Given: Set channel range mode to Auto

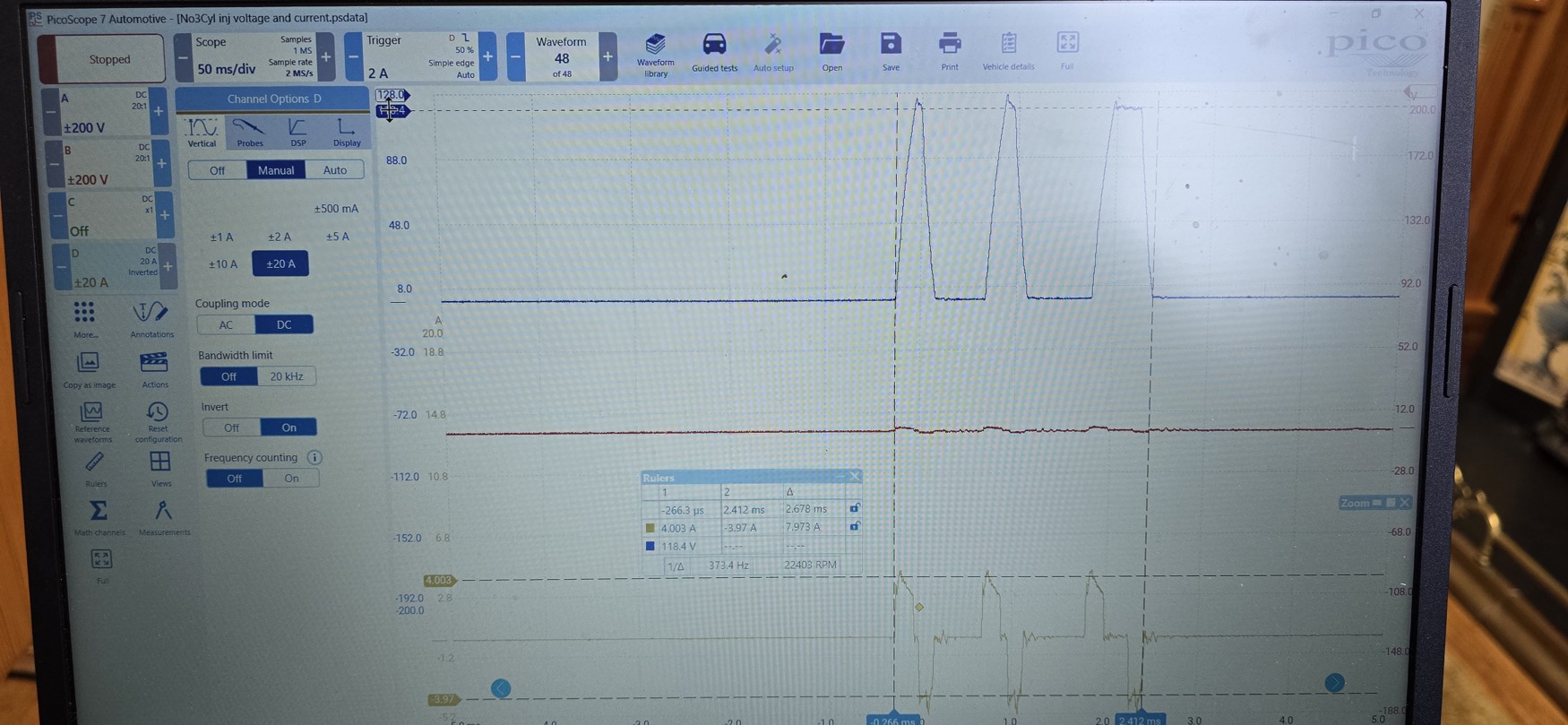Looking at the screenshot, I should point(335,170).
